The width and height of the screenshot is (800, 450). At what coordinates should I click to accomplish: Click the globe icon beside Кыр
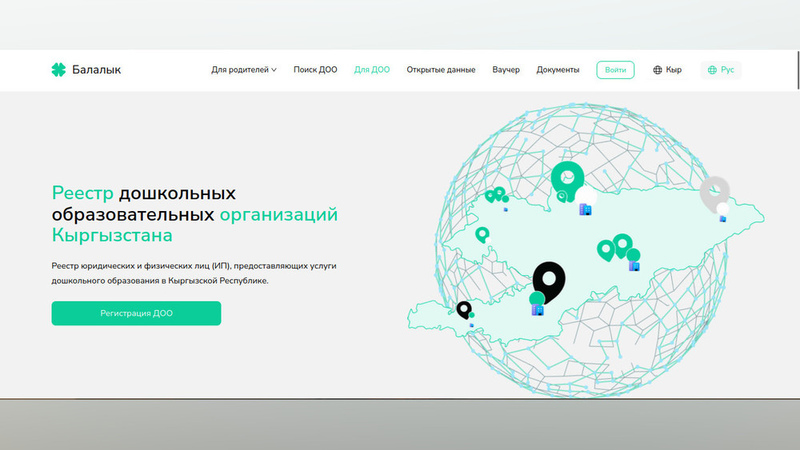pyautogui.click(x=658, y=70)
